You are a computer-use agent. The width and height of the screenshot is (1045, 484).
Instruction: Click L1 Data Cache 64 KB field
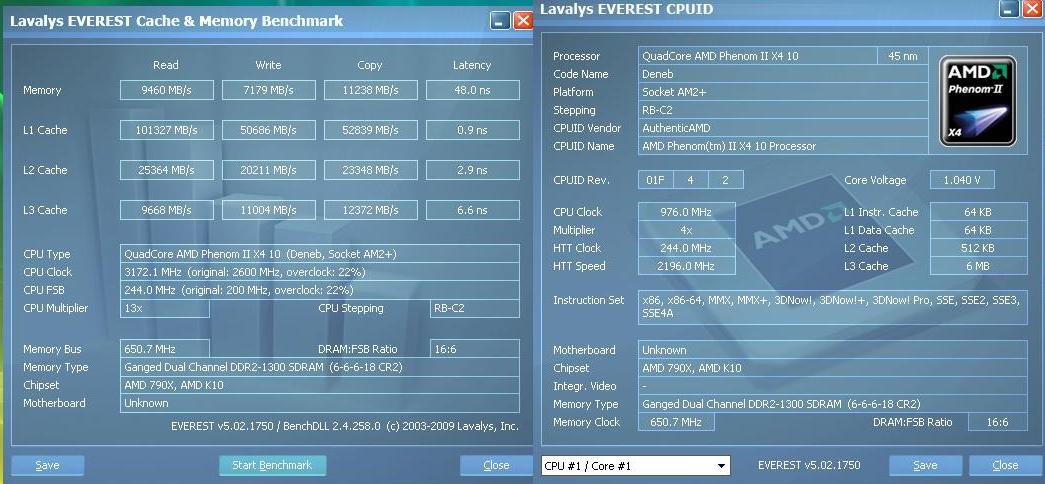point(979,230)
